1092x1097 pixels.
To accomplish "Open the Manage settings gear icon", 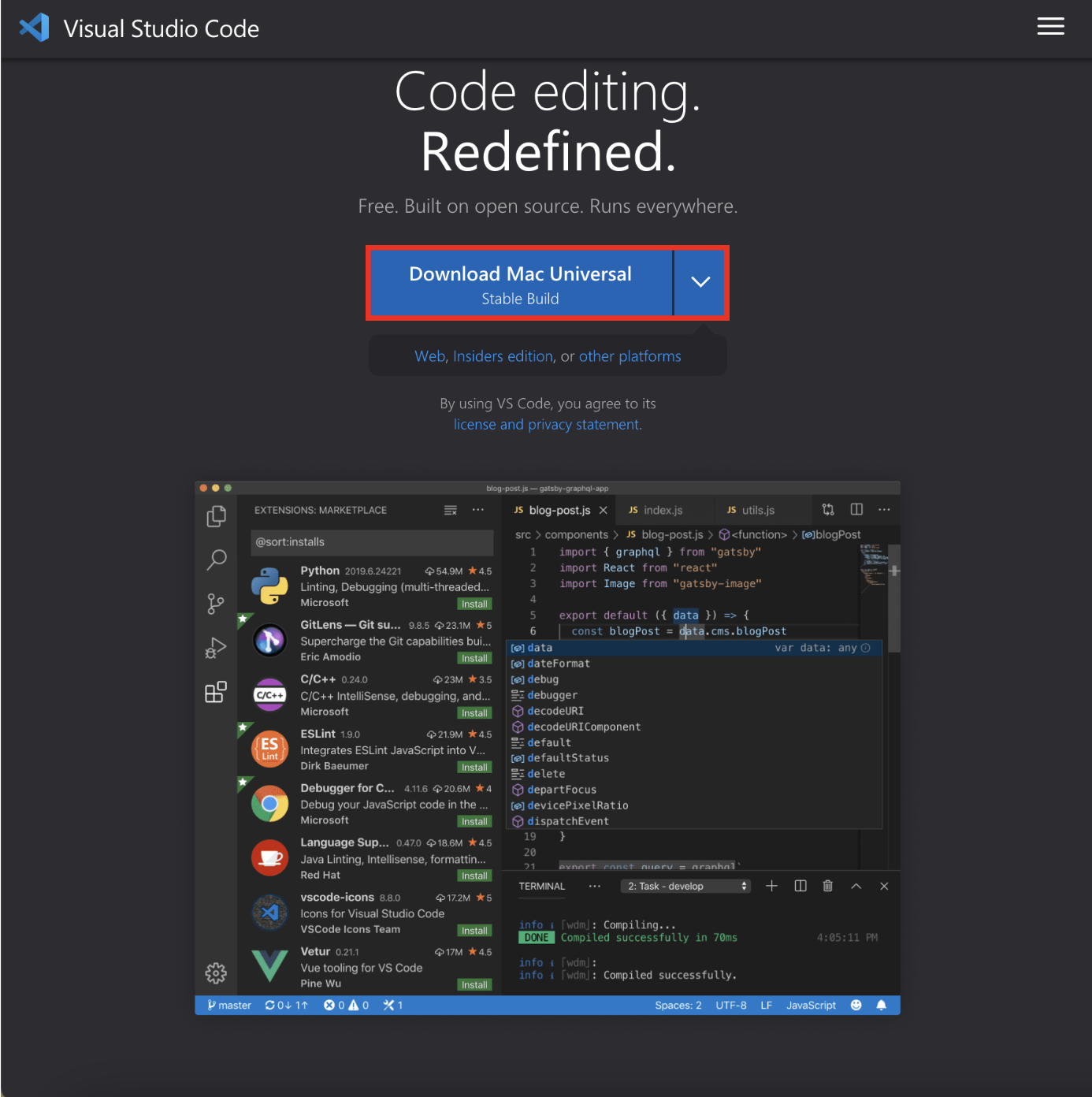I will (216, 972).
